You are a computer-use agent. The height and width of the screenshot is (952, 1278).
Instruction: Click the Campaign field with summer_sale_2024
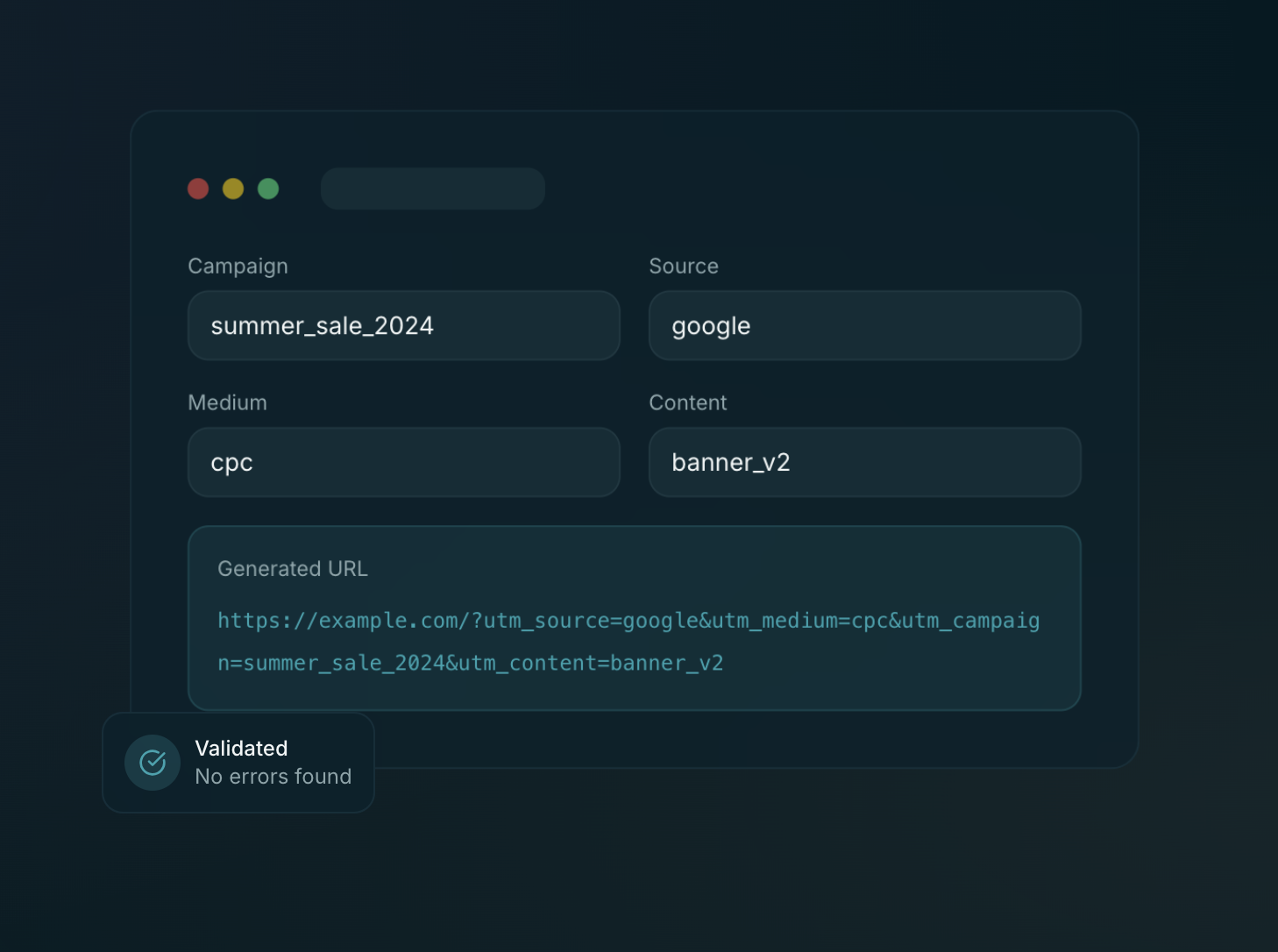[404, 325]
